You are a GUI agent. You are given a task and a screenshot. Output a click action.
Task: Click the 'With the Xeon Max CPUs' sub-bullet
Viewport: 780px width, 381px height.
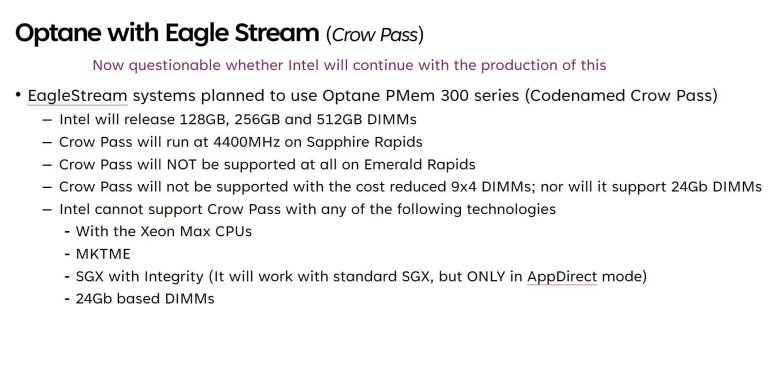pyautogui.click(x=164, y=231)
